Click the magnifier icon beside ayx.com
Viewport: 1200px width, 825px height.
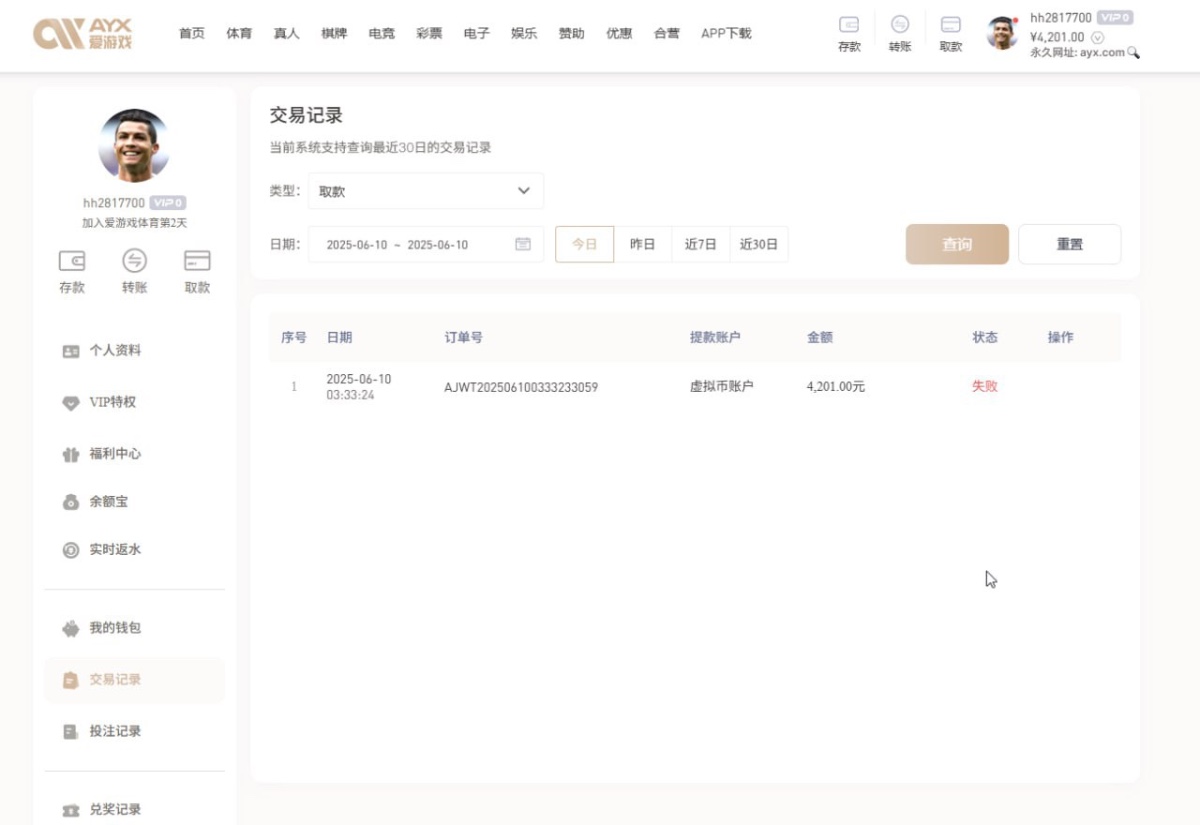[1133, 50]
